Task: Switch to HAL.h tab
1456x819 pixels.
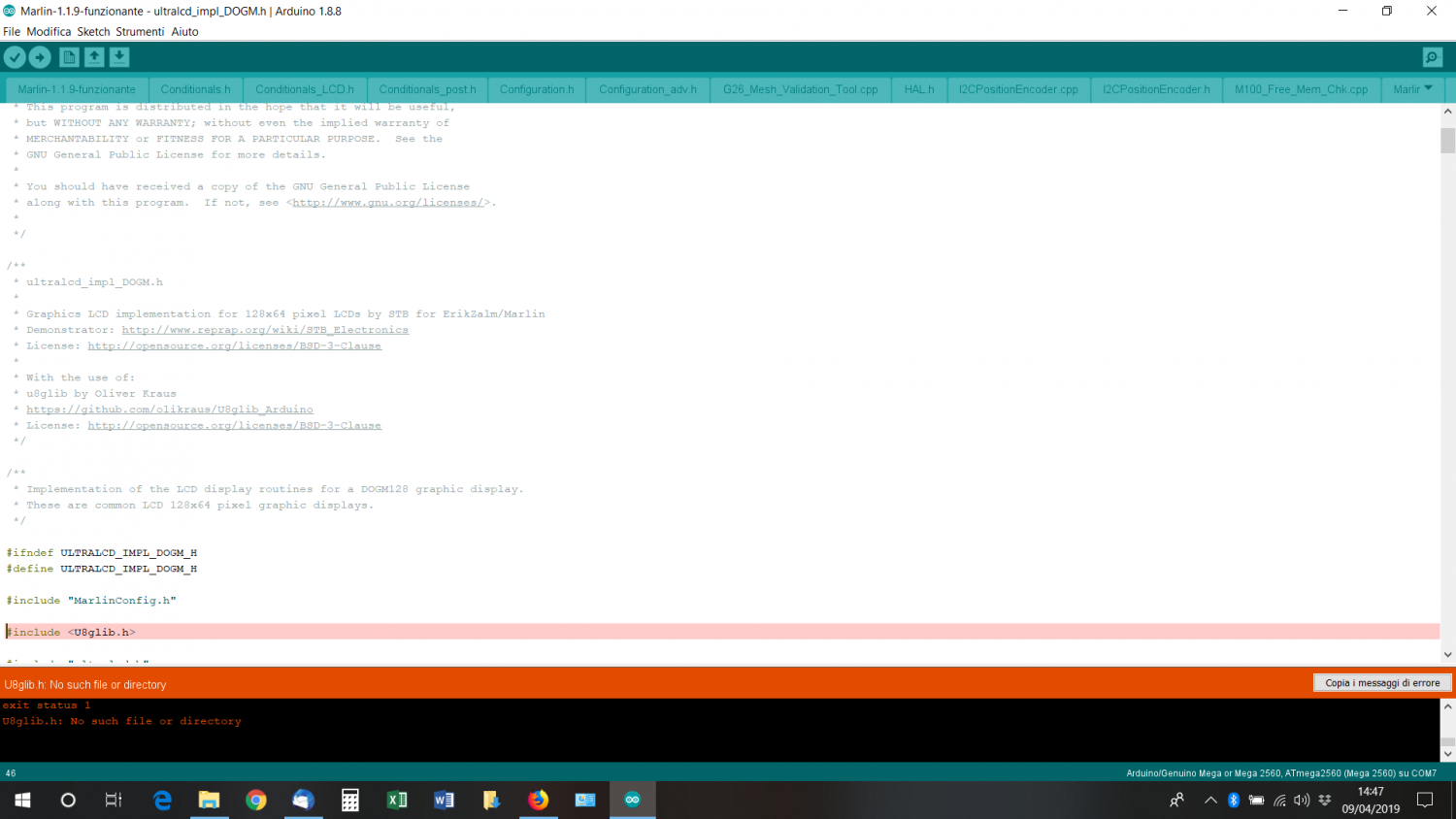Action: point(919,89)
